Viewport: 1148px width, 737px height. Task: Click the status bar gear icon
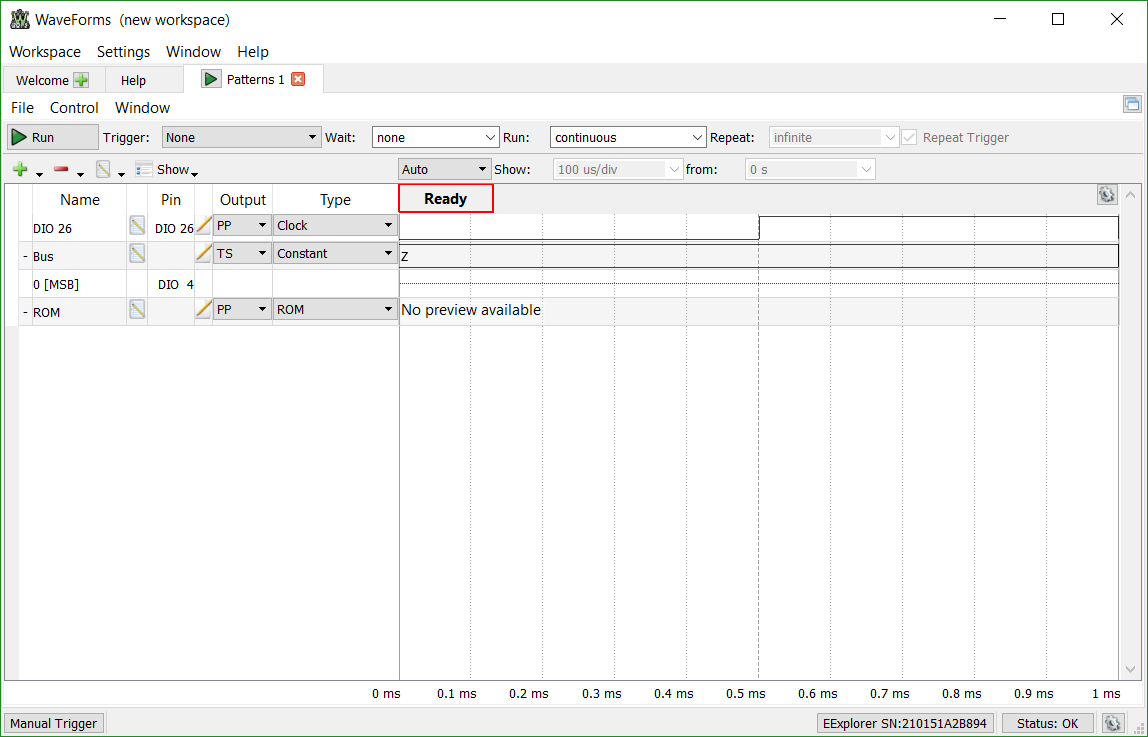(1112, 723)
